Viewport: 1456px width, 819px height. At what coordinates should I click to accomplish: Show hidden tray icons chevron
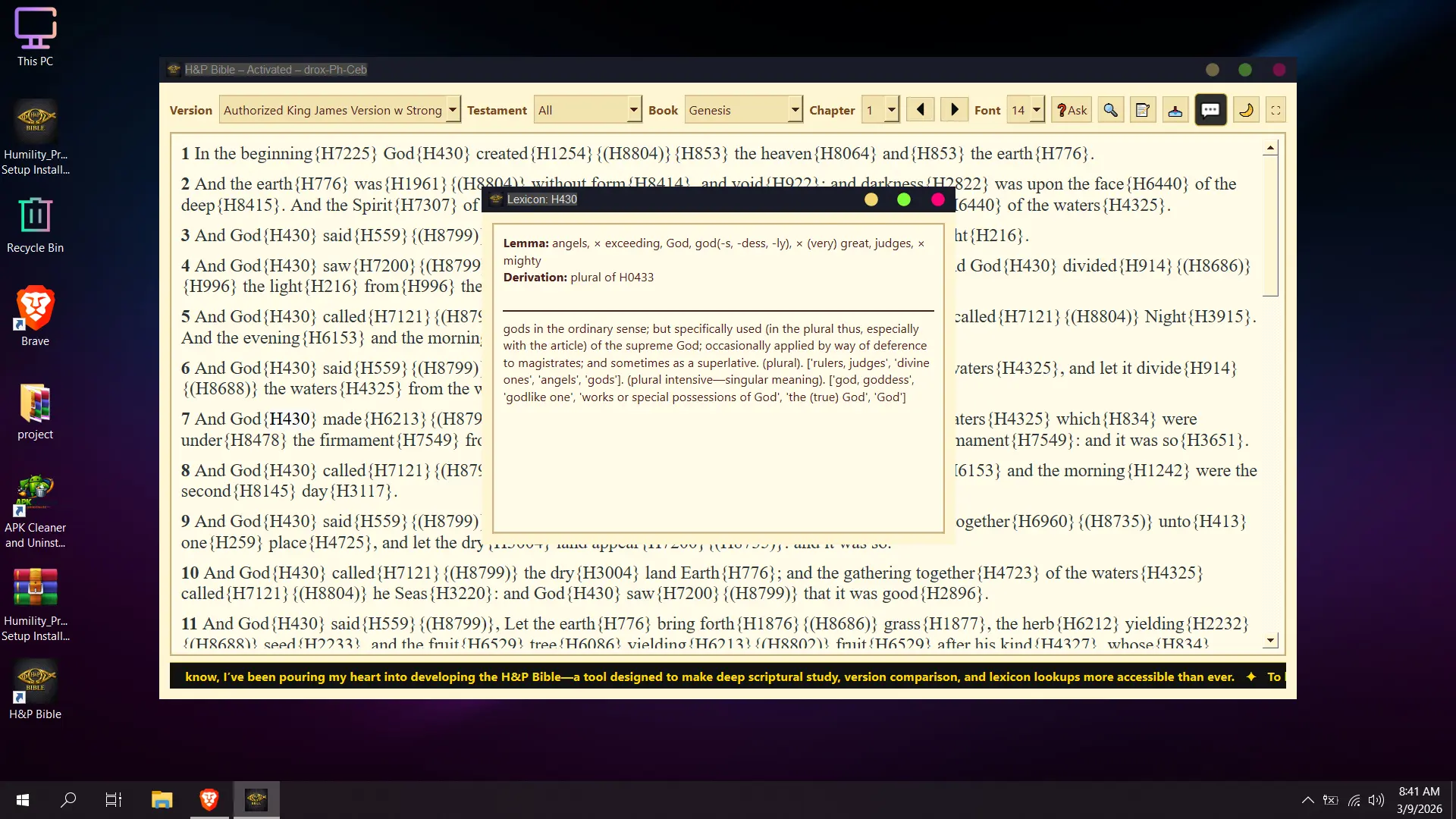pyautogui.click(x=1308, y=800)
